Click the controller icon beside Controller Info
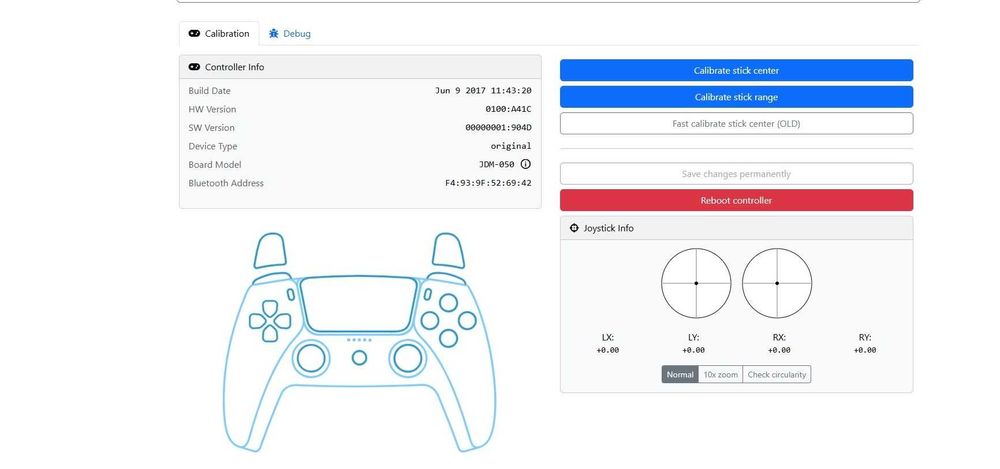The width and height of the screenshot is (1000, 469). (195, 67)
